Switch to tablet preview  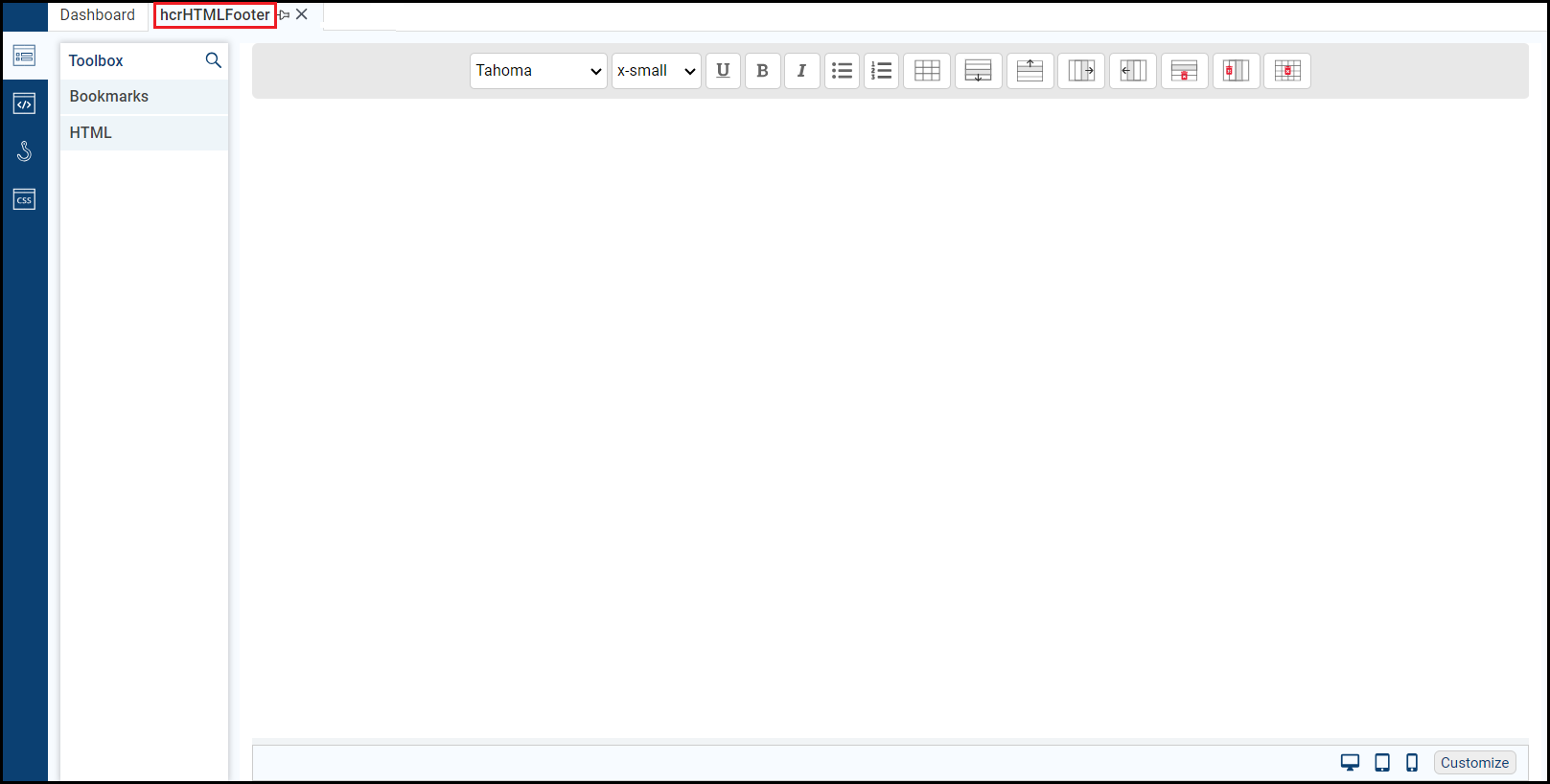(x=1382, y=763)
